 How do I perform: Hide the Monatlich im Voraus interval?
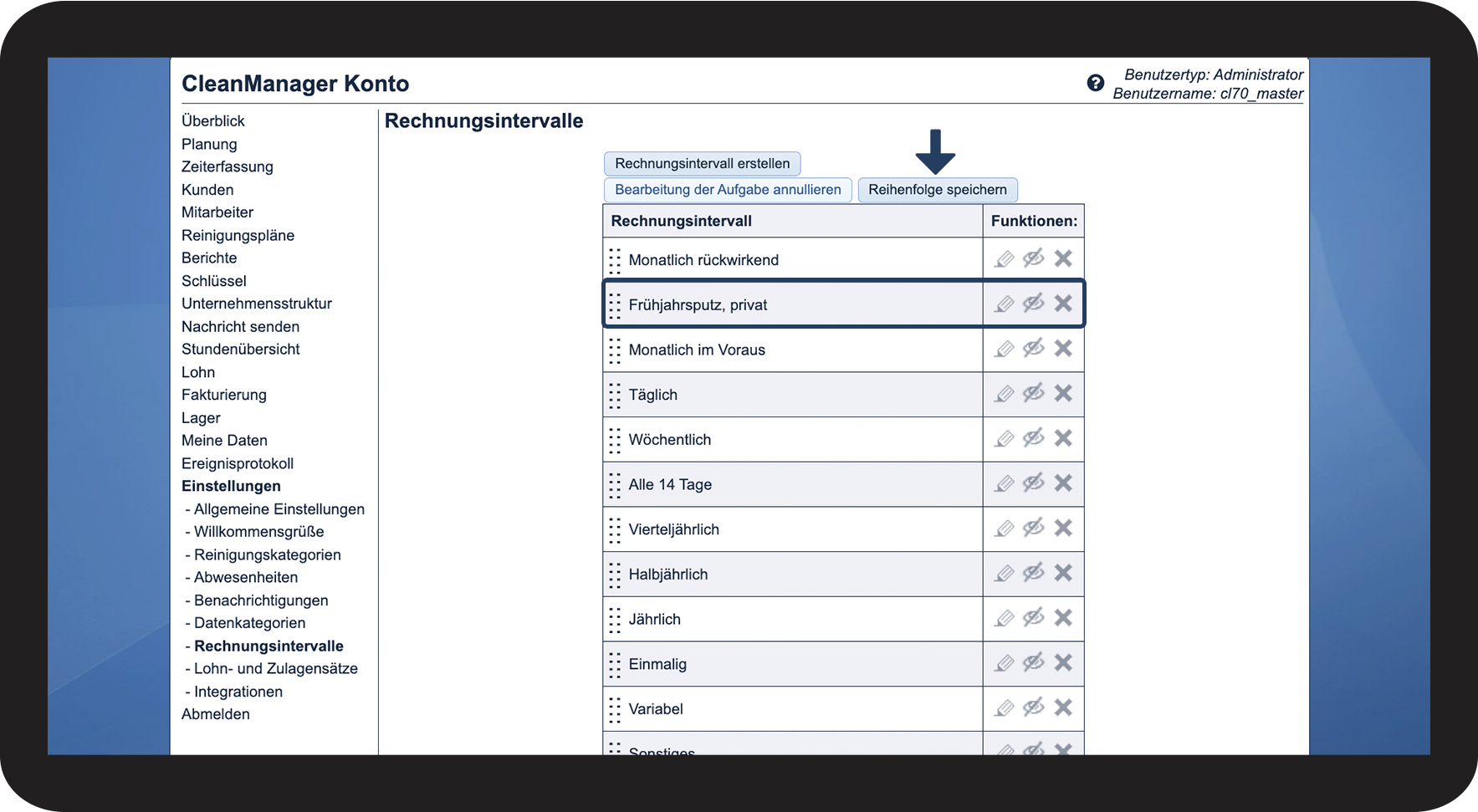tap(1034, 349)
